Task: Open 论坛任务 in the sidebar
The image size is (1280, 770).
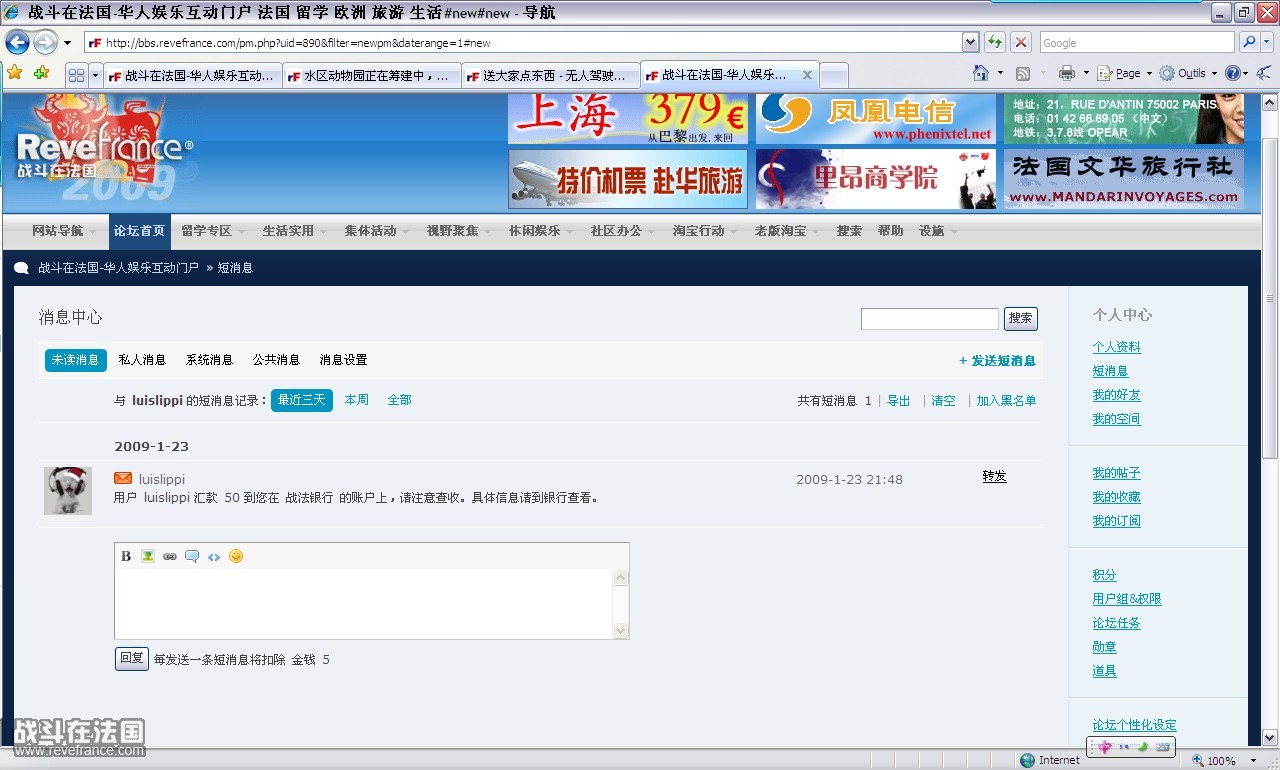Action: click(x=1116, y=623)
